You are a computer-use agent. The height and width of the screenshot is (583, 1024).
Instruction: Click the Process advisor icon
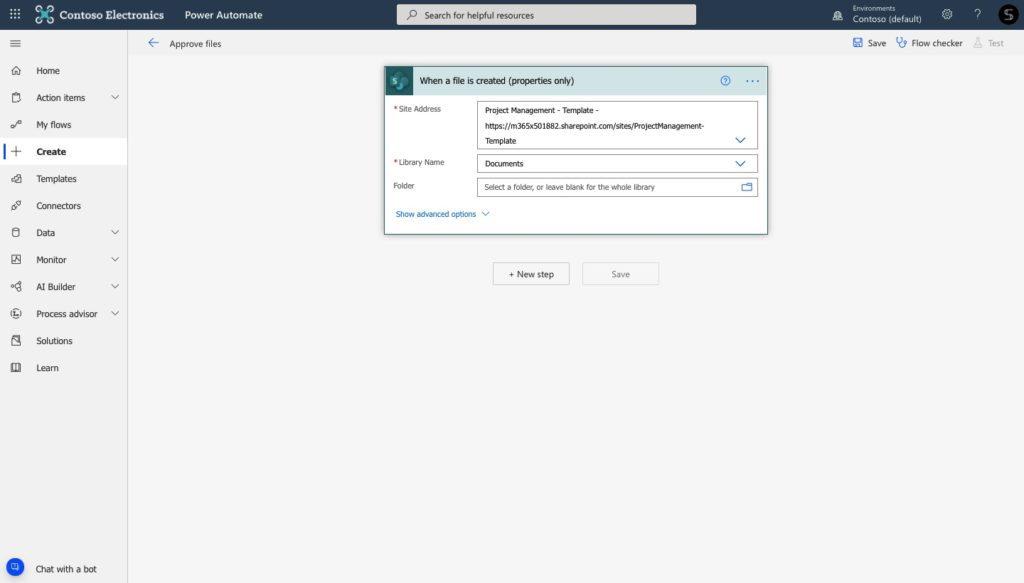16,313
